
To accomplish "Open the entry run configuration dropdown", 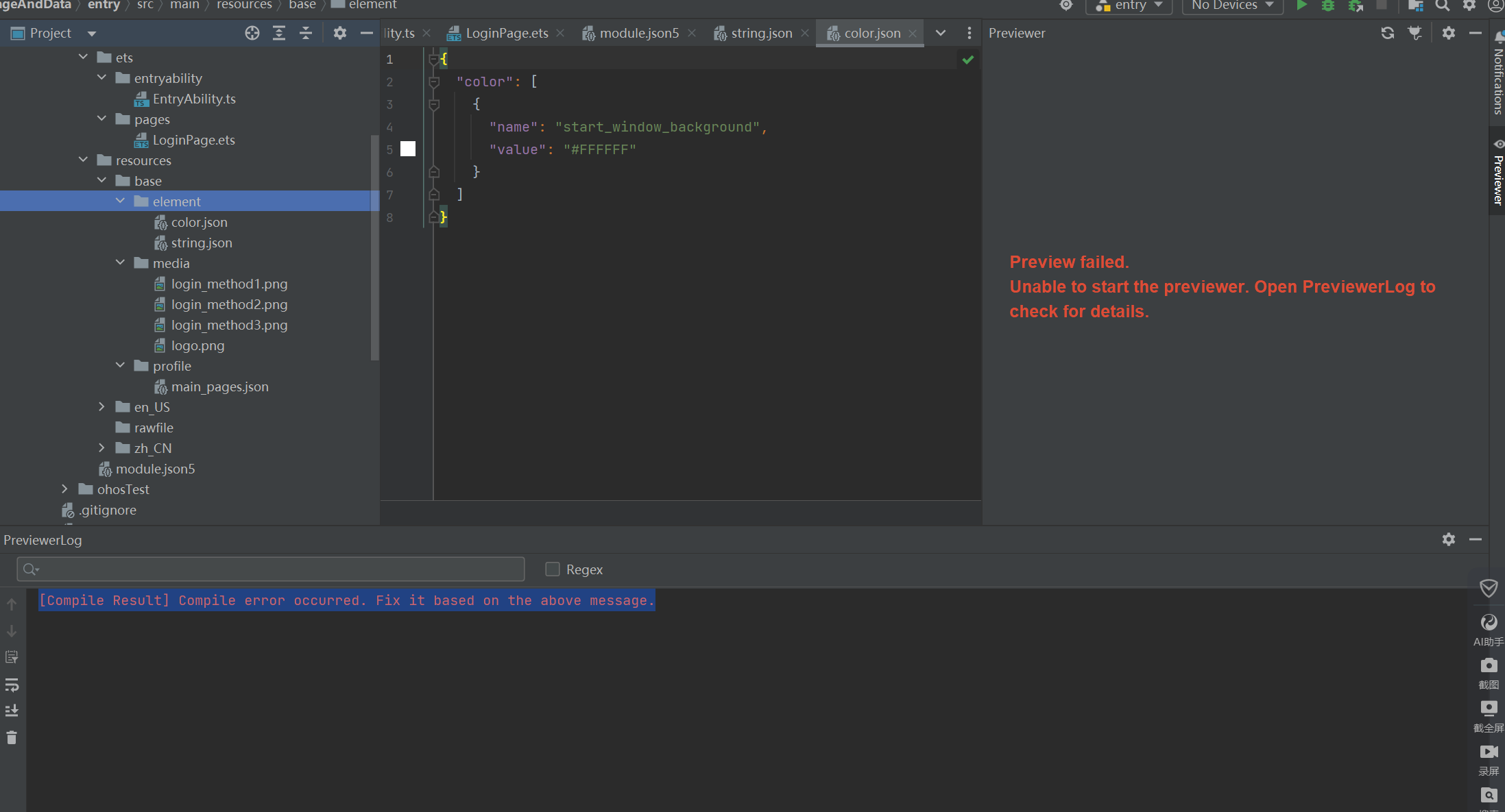I will 1129,5.
